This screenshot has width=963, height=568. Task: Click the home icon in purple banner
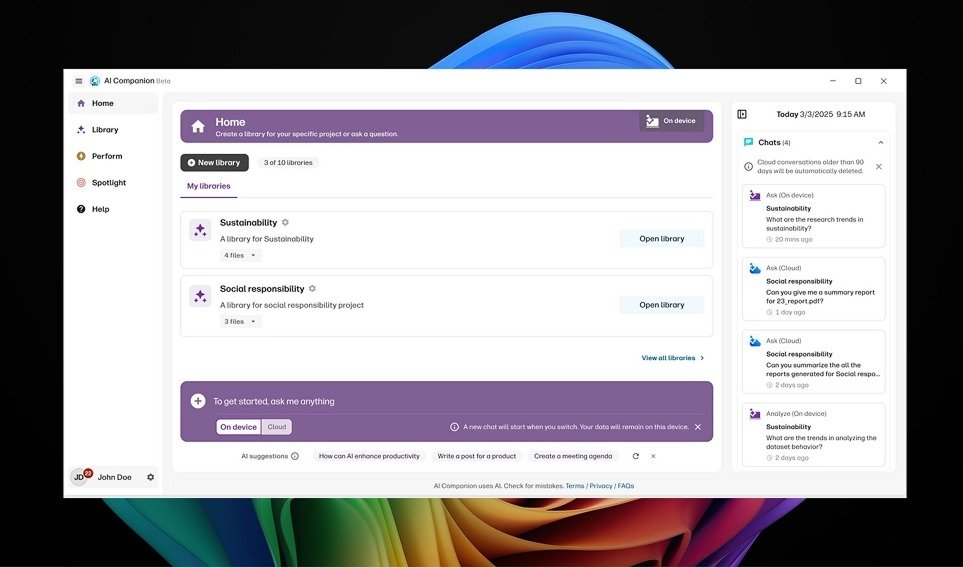coord(198,126)
